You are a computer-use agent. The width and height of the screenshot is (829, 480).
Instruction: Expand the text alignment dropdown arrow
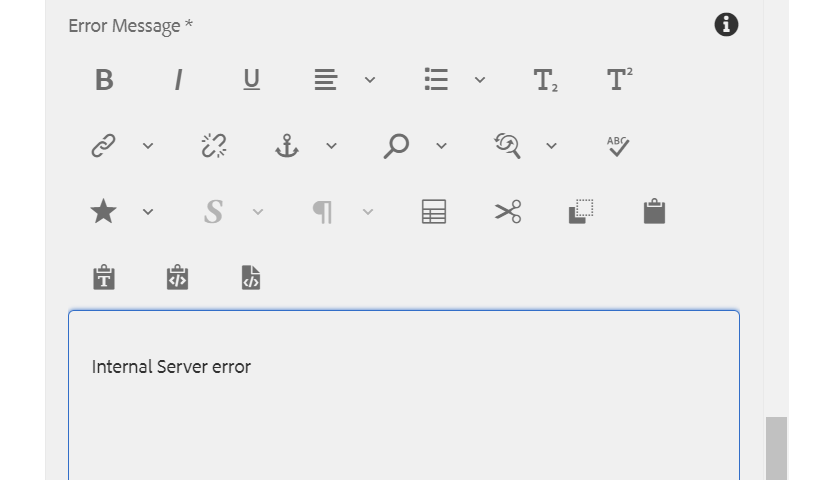[370, 80]
